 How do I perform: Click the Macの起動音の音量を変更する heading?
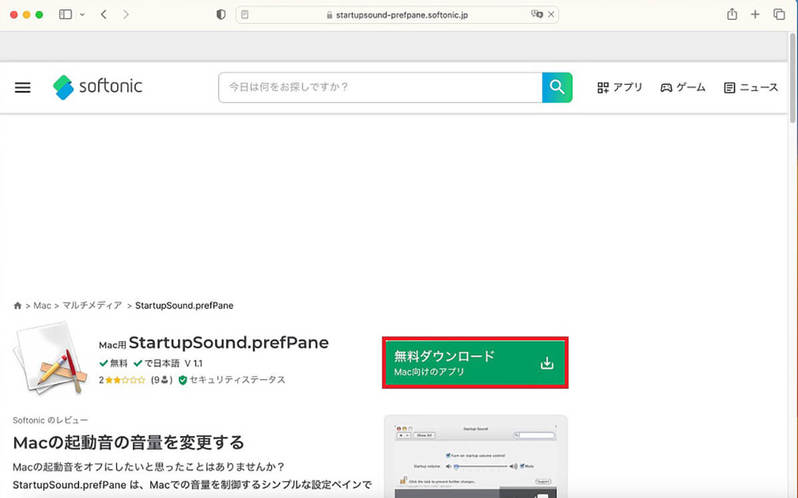coord(128,443)
